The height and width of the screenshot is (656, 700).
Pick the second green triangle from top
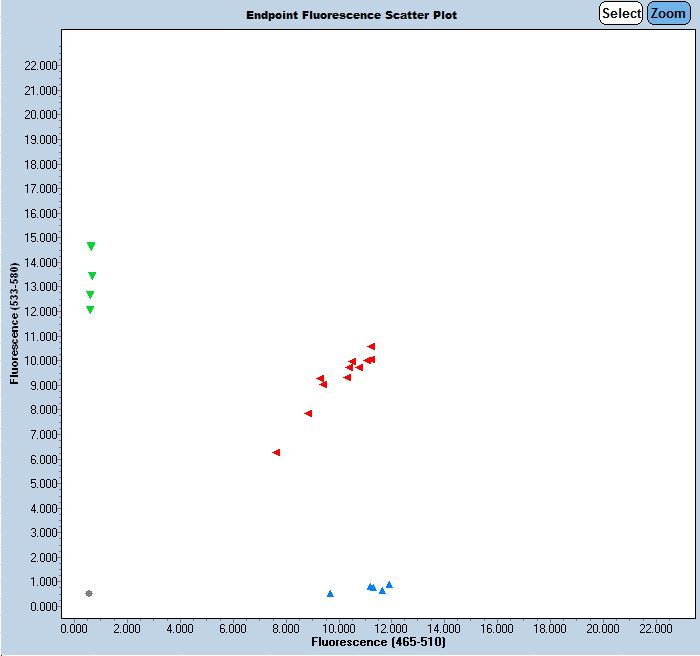(x=92, y=276)
